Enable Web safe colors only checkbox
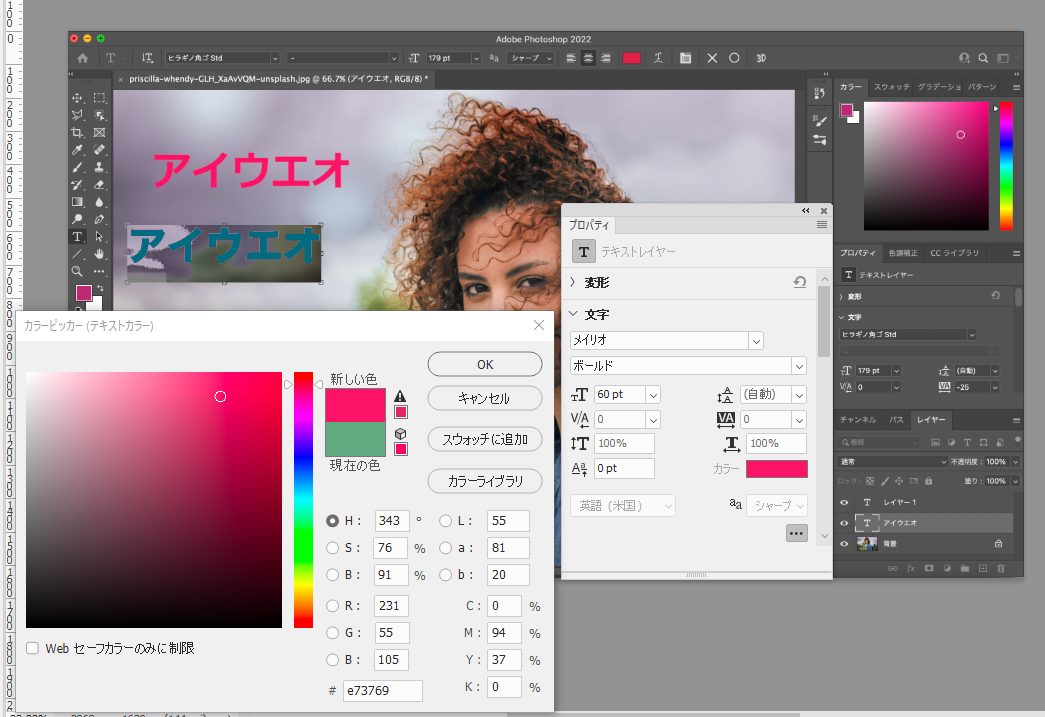Image resolution: width=1045 pixels, height=717 pixels. [33, 648]
